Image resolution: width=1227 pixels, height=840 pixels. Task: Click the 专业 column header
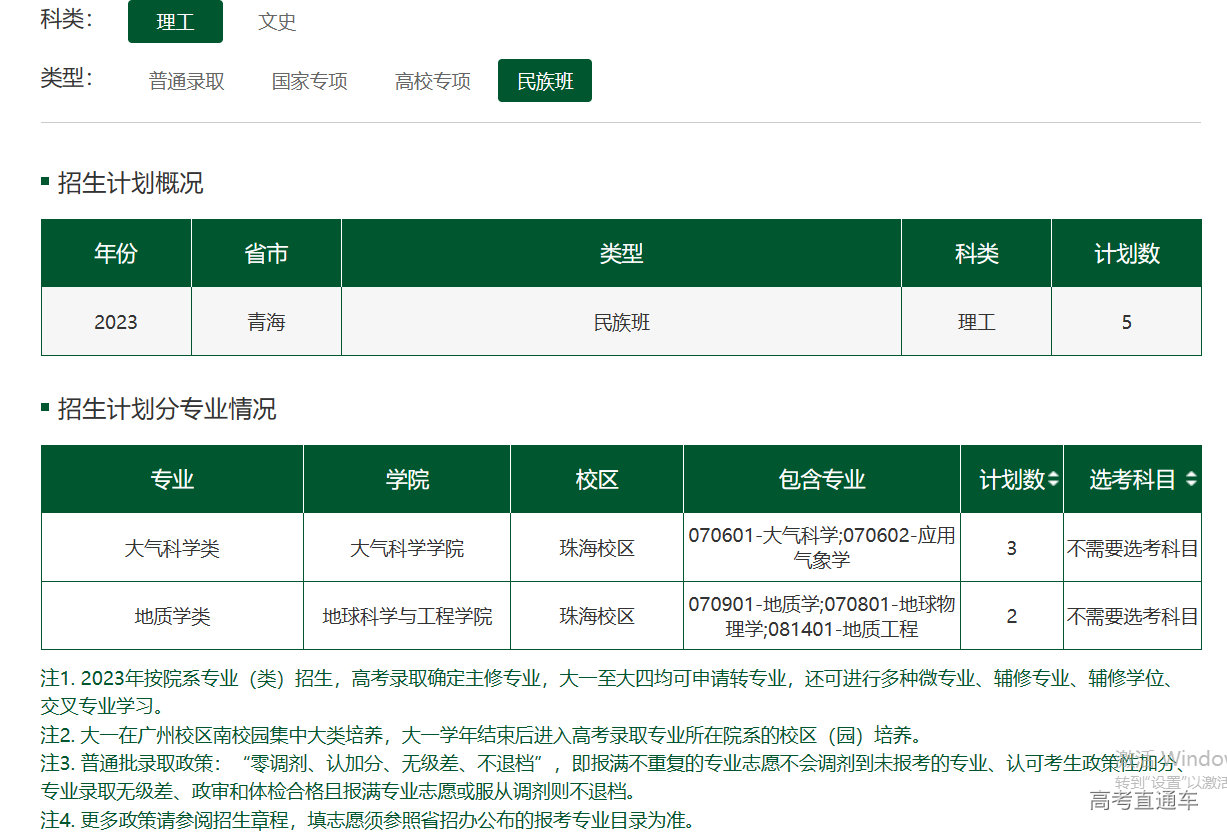[172, 480]
